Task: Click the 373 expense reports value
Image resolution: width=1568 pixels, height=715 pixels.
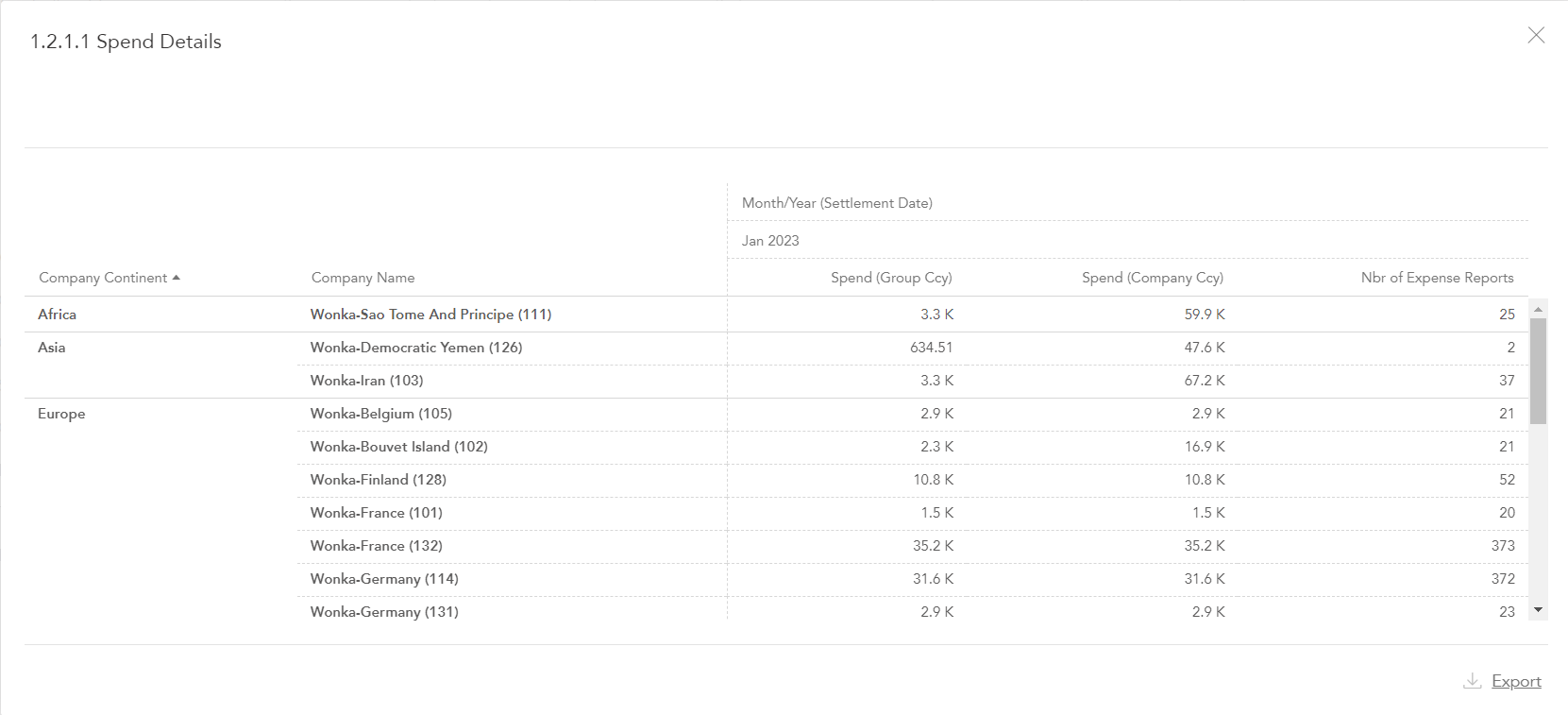Action: point(1502,546)
